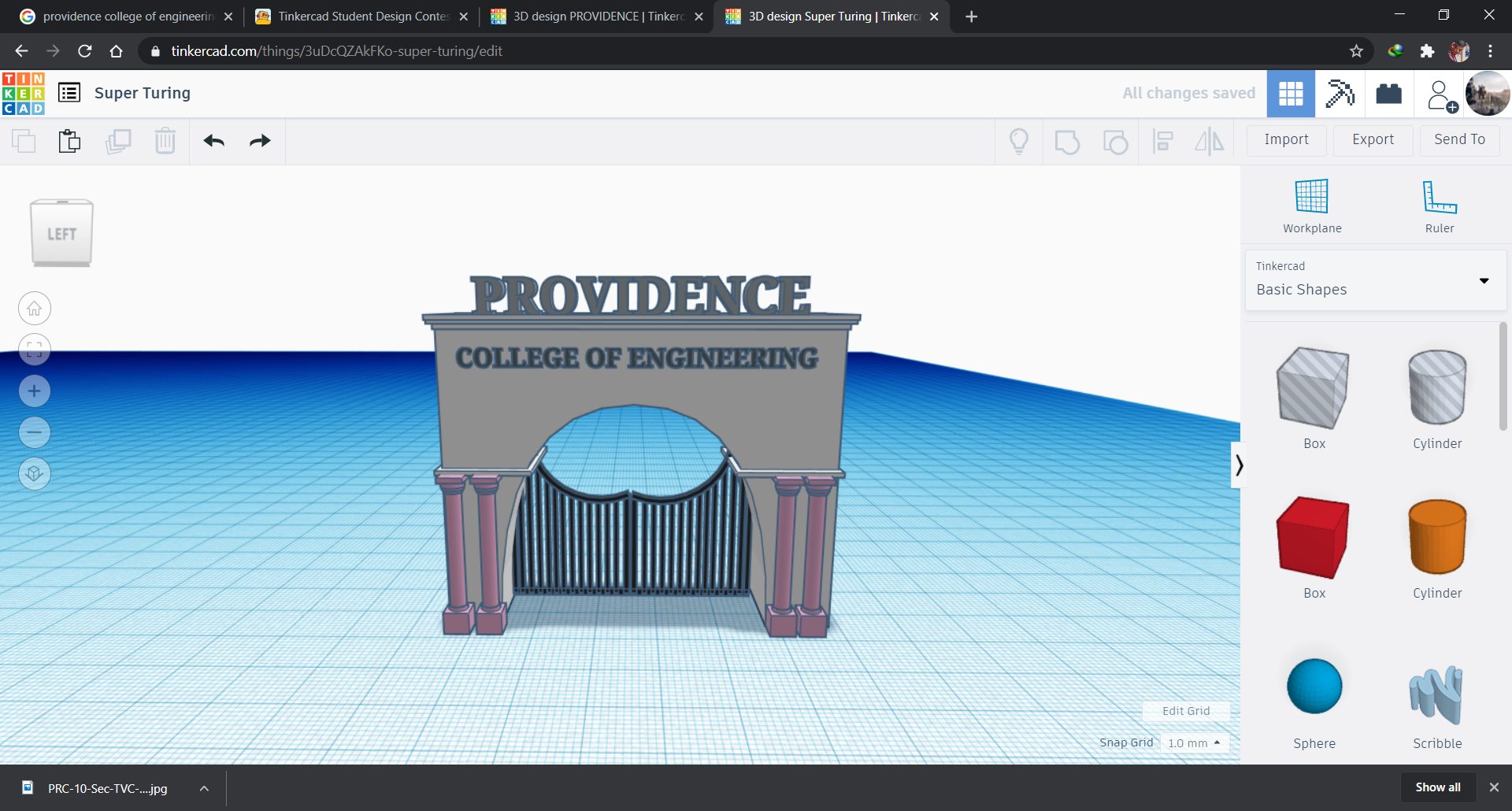Rename the Super Turing design title
Viewport: 1512px width, 811px height.
click(x=143, y=93)
